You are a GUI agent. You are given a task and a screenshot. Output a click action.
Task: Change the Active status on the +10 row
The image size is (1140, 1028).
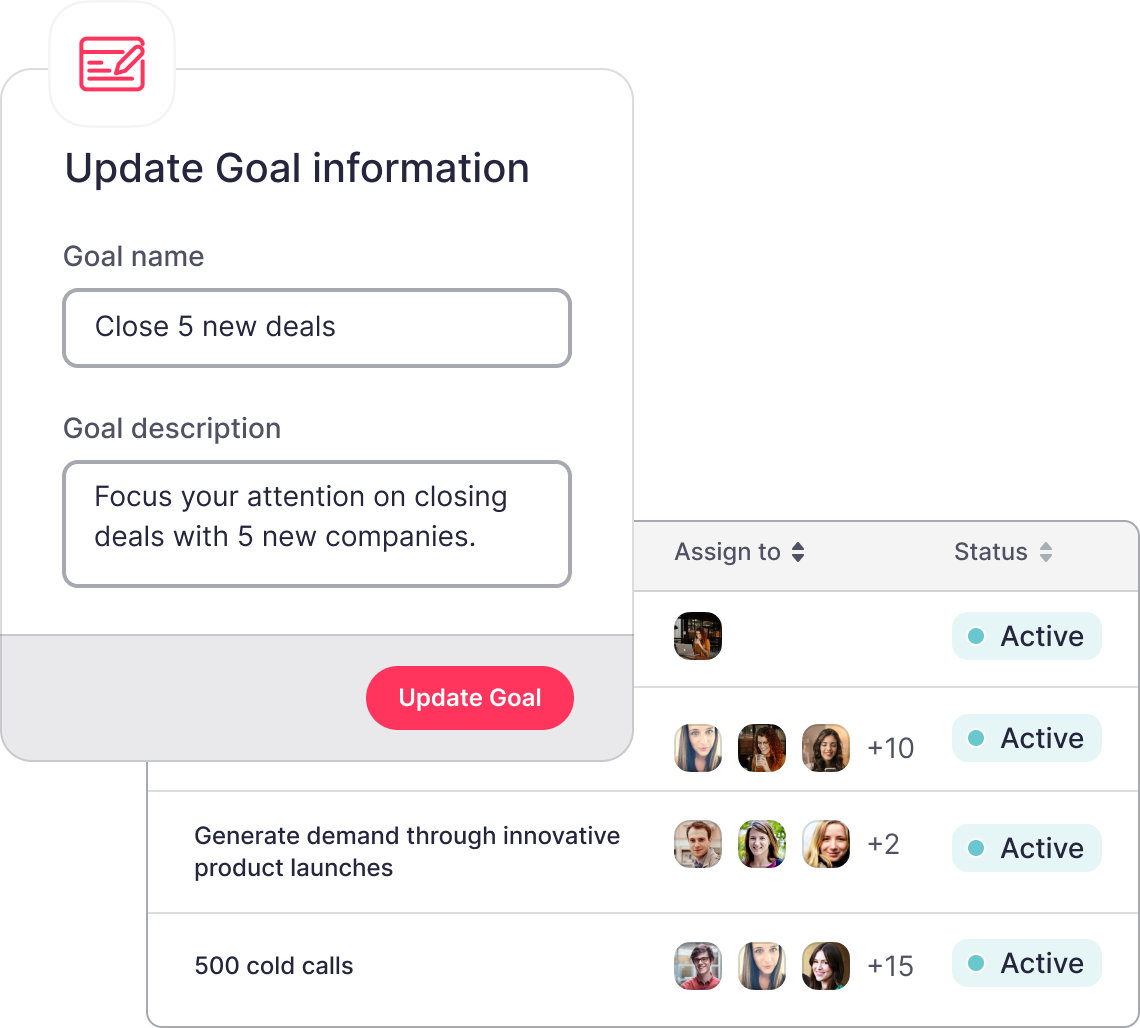(x=1027, y=738)
